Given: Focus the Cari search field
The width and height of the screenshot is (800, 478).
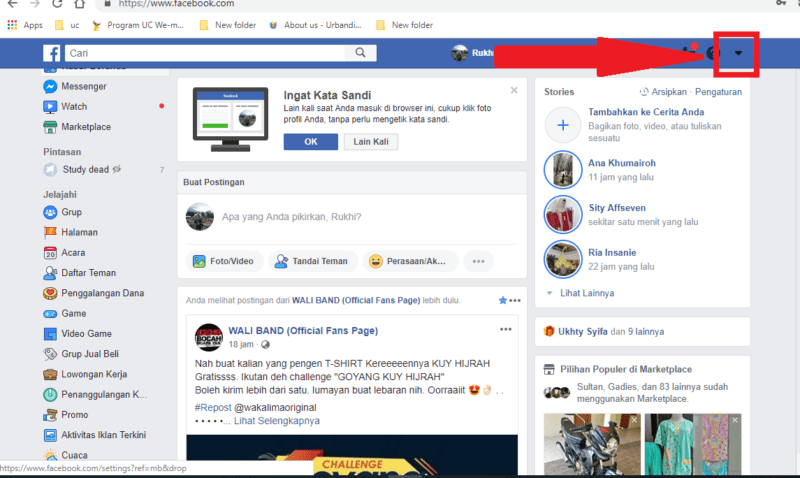Looking at the screenshot, I should point(206,53).
